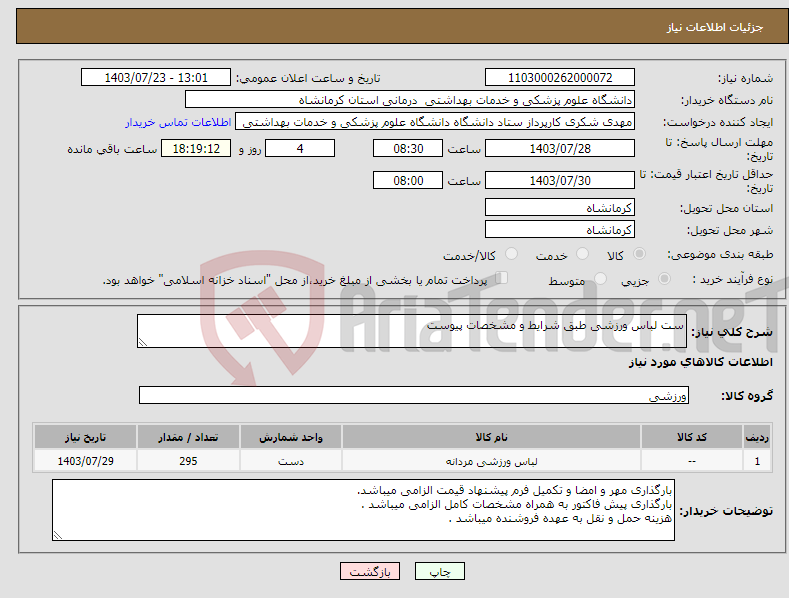Click the resize handle of description textarea
789x598 pixels.
(x=143, y=342)
